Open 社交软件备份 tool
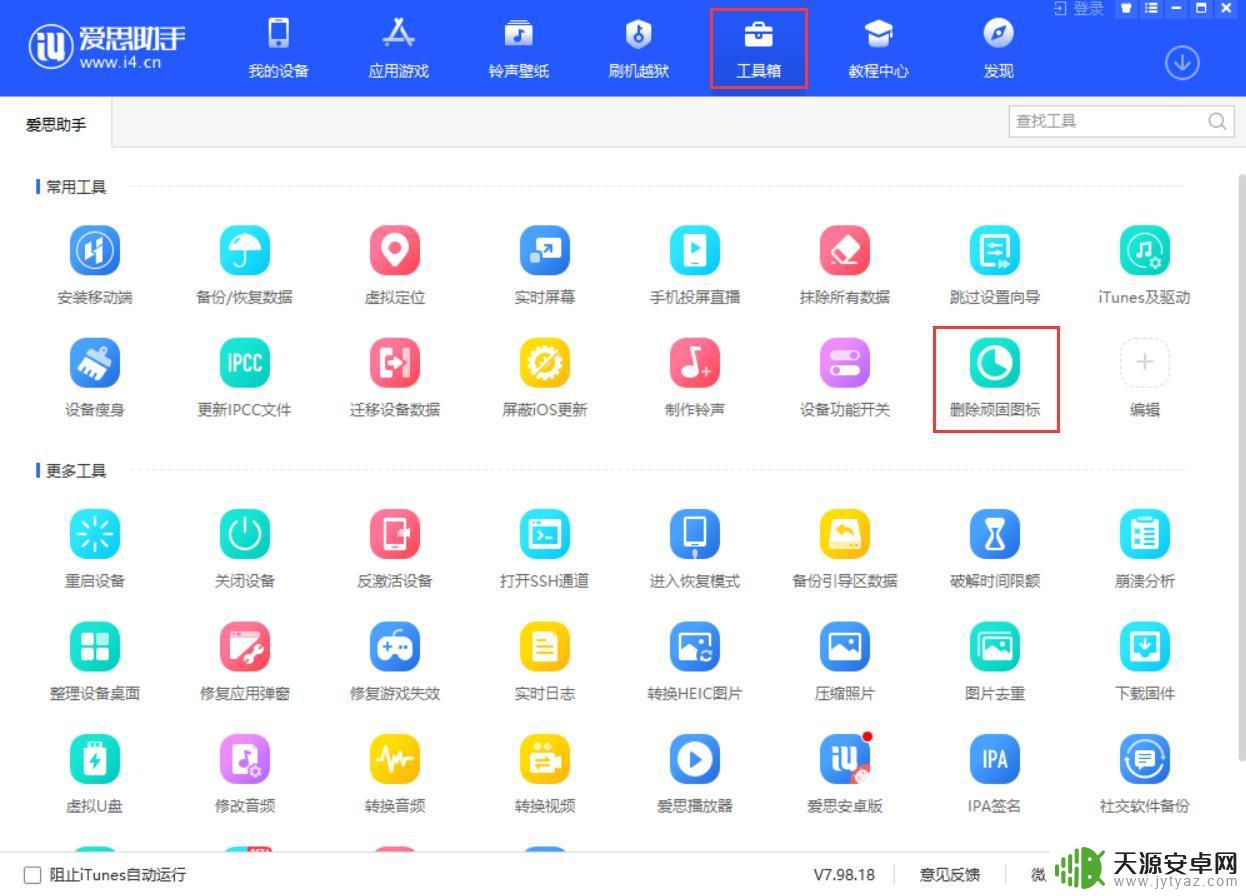Viewport: 1246px width, 896px height. pyautogui.click(x=1145, y=759)
